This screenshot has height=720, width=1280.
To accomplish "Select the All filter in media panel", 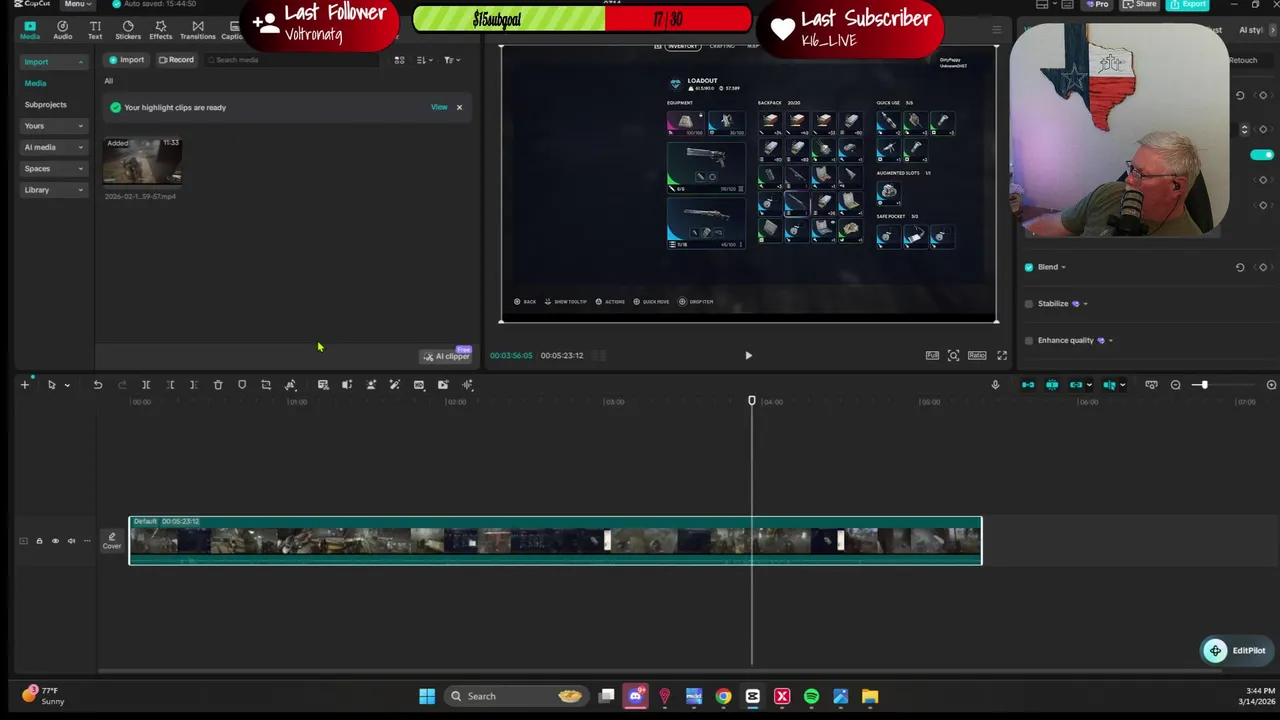I will [x=109, y=81].
